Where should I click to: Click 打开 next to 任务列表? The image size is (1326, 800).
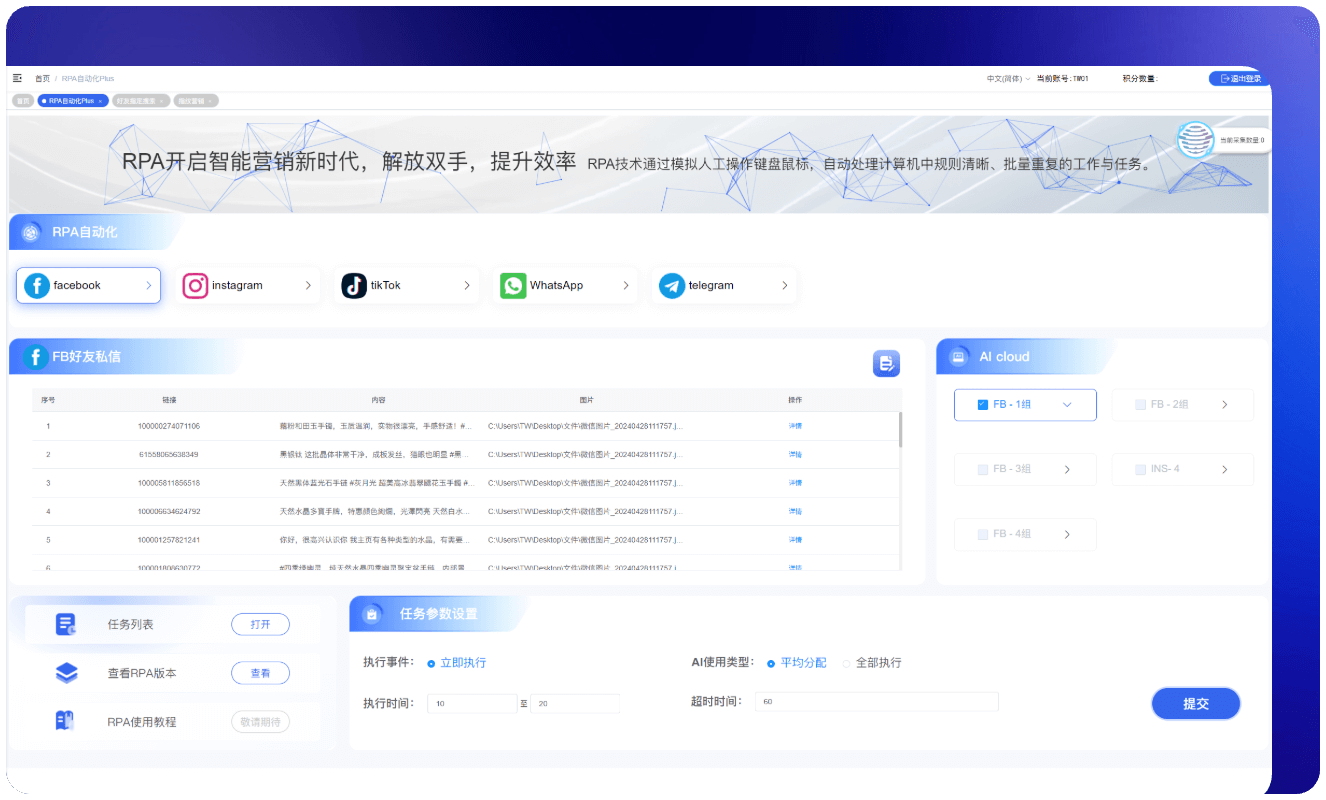point(260,625)
